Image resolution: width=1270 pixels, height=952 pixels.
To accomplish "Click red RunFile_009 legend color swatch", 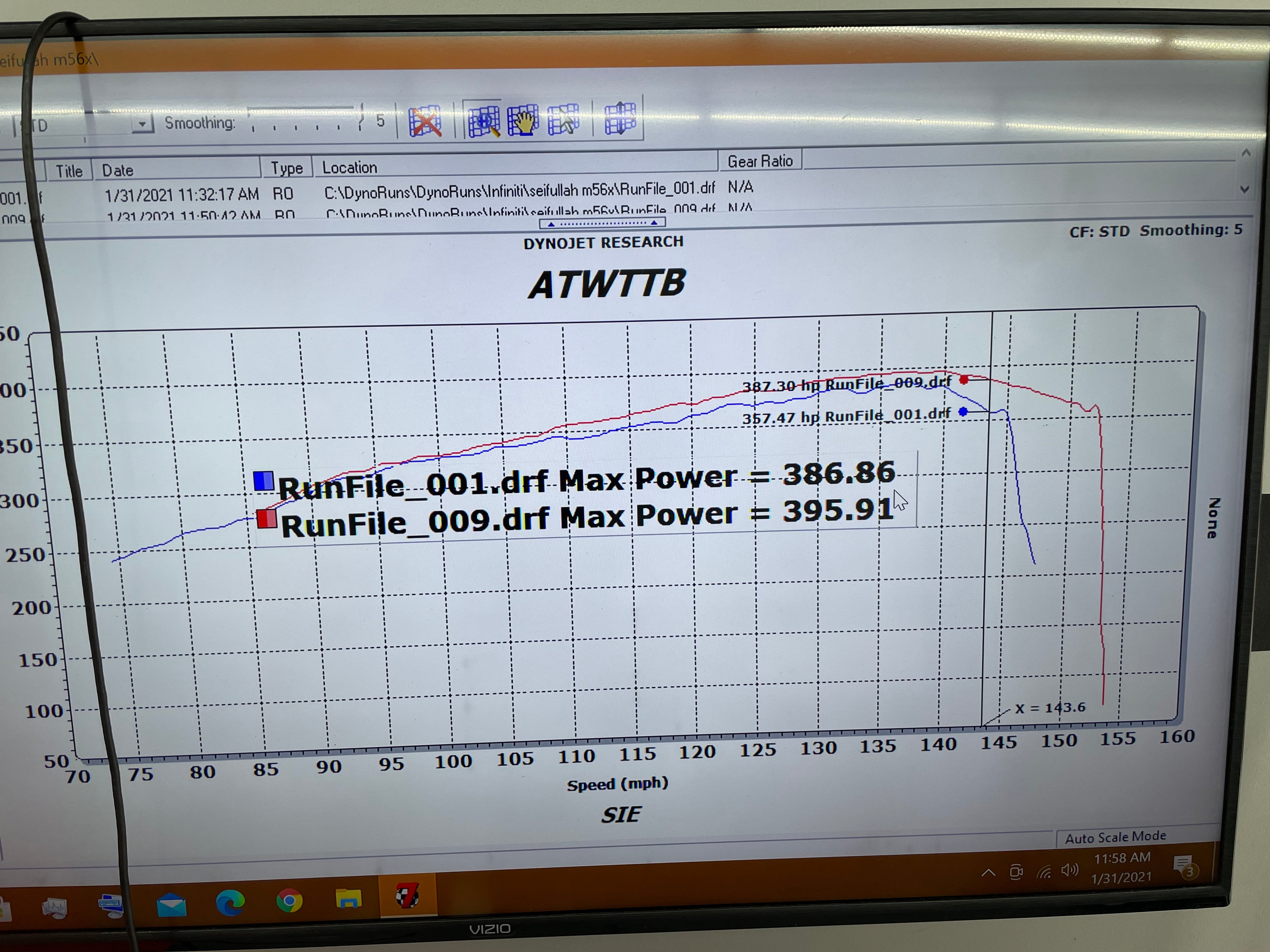I will pyautogui.click(x=266, y=519).
